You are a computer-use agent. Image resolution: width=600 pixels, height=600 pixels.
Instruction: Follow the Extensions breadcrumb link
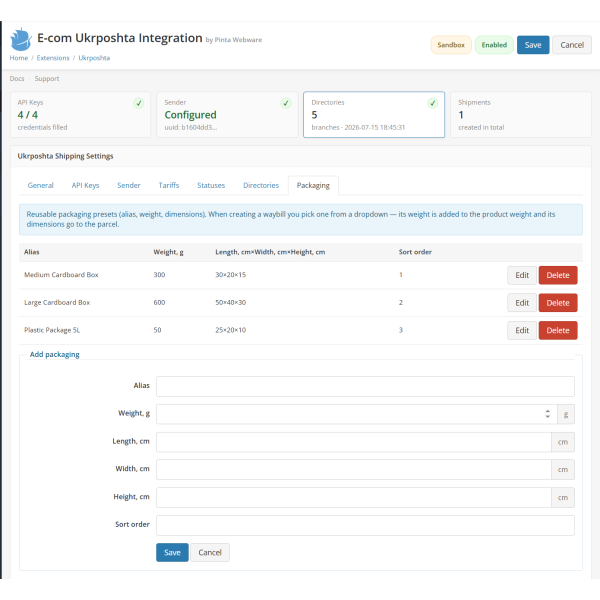pyautogui.click(x=53, y=58)
